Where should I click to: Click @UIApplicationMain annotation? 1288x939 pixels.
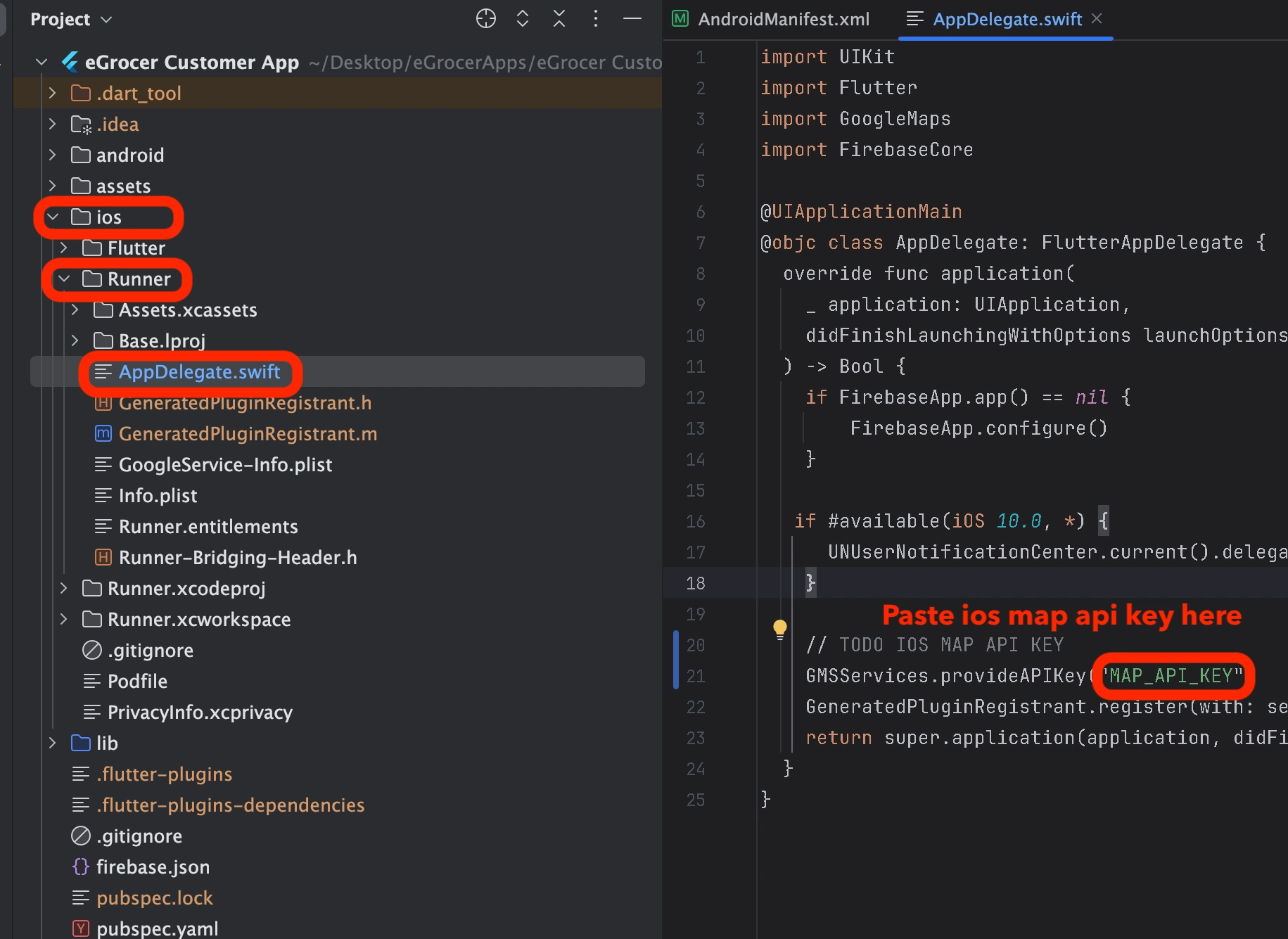861,212
